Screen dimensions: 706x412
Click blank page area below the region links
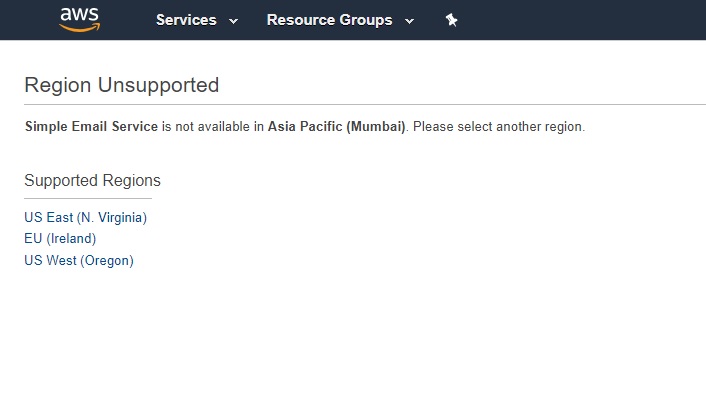tap(350, 340)
